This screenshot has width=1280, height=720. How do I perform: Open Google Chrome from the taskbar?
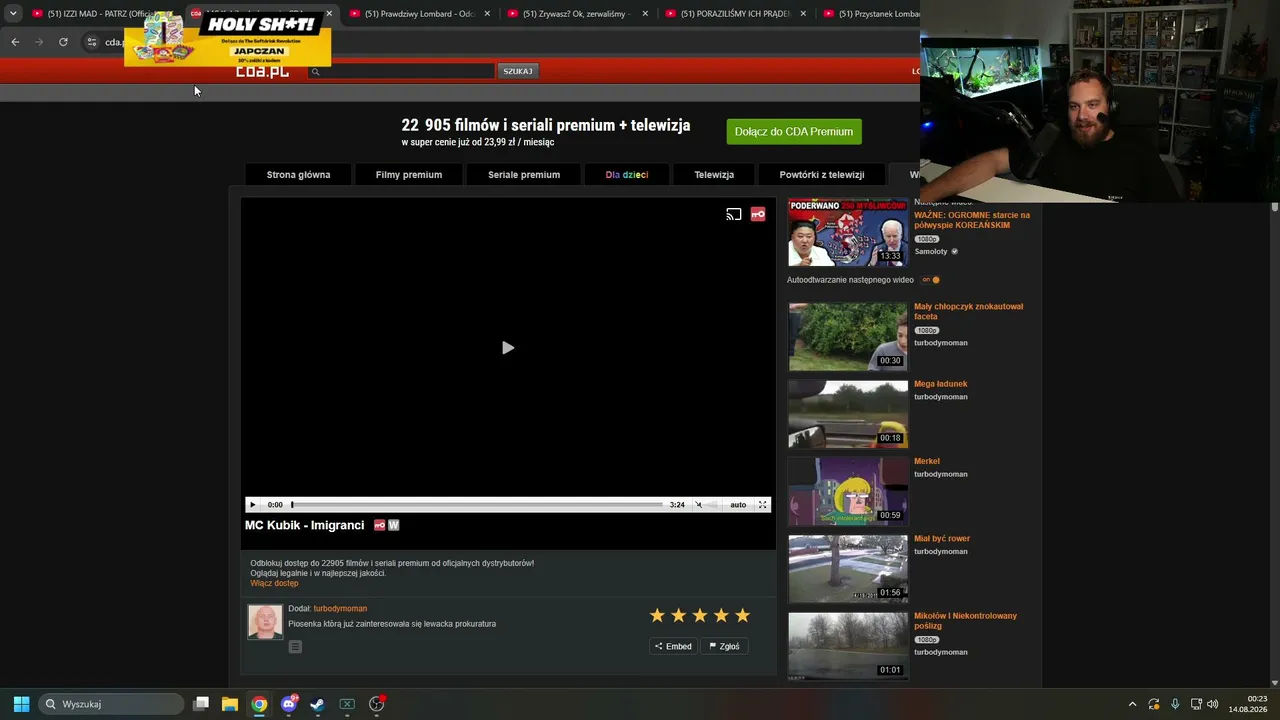259,704
